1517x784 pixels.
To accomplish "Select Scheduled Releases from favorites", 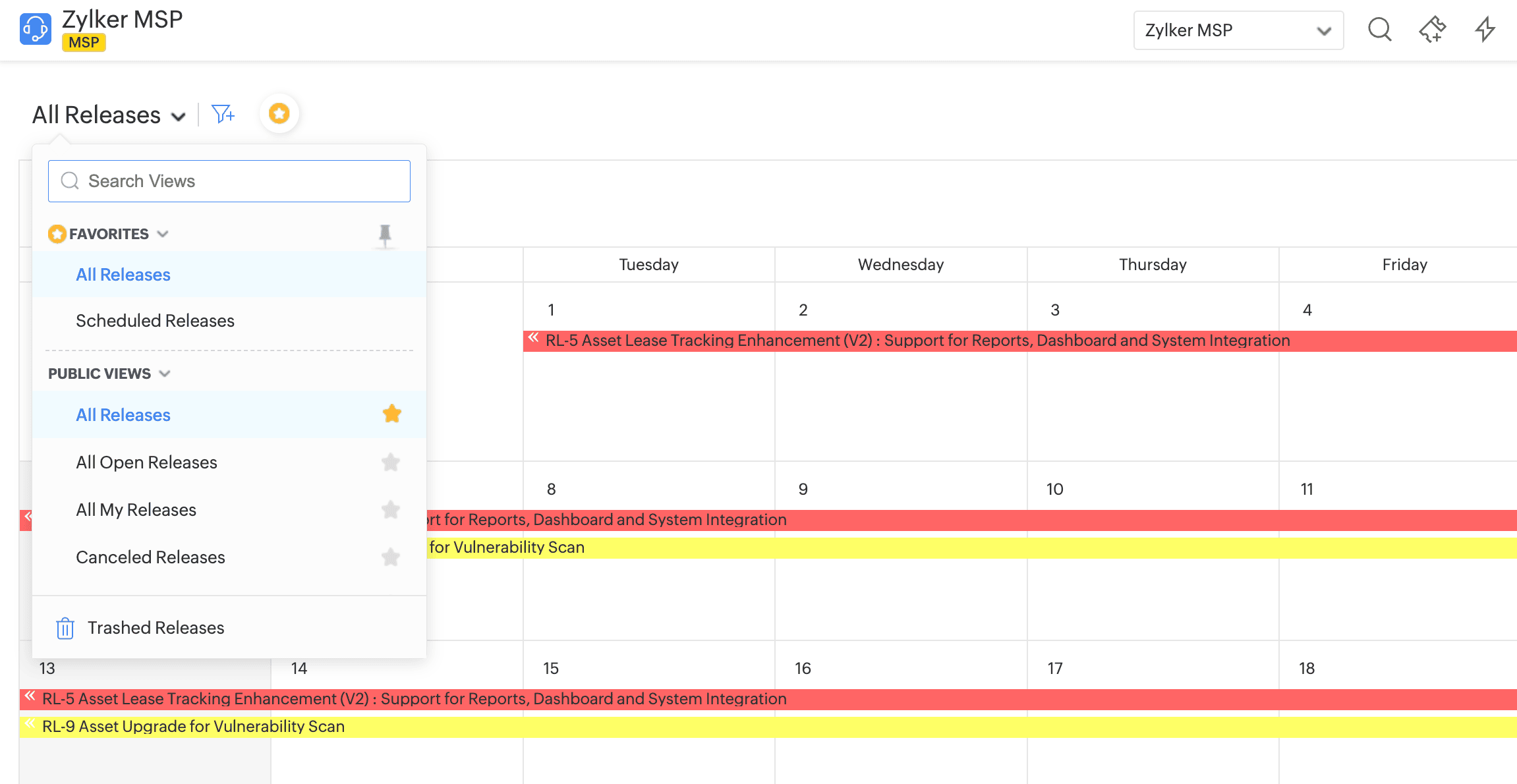I will coord(155,321).
